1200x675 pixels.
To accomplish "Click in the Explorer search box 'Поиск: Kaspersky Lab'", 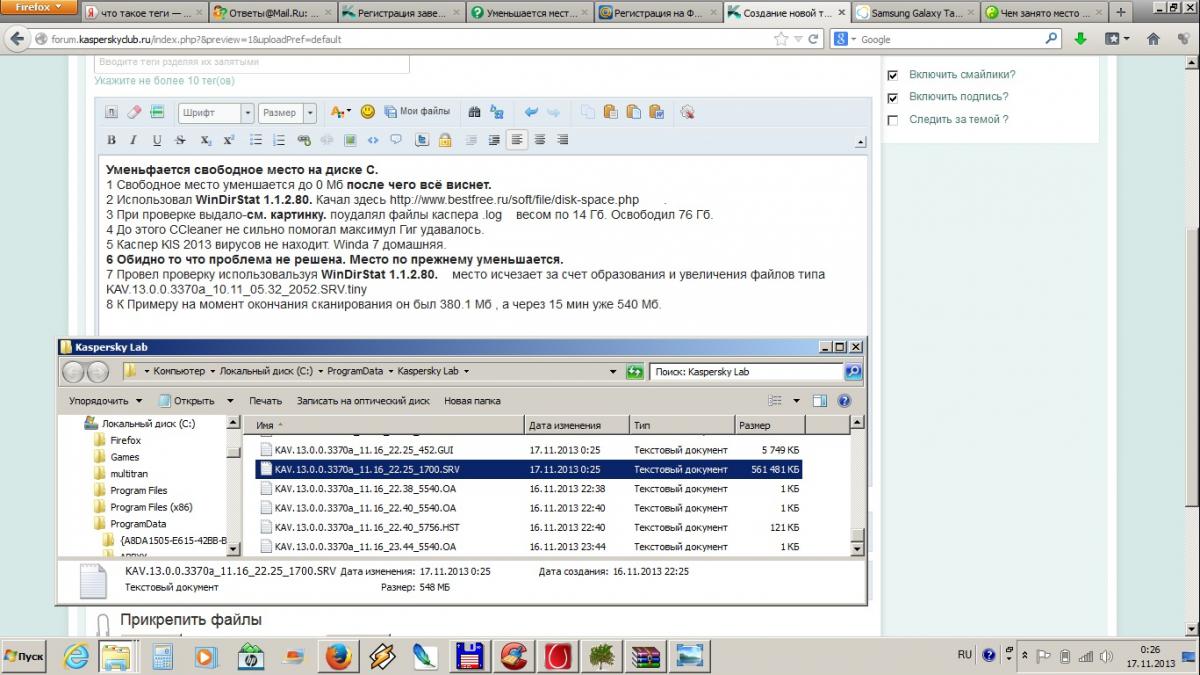I will [x=746, y=371].
